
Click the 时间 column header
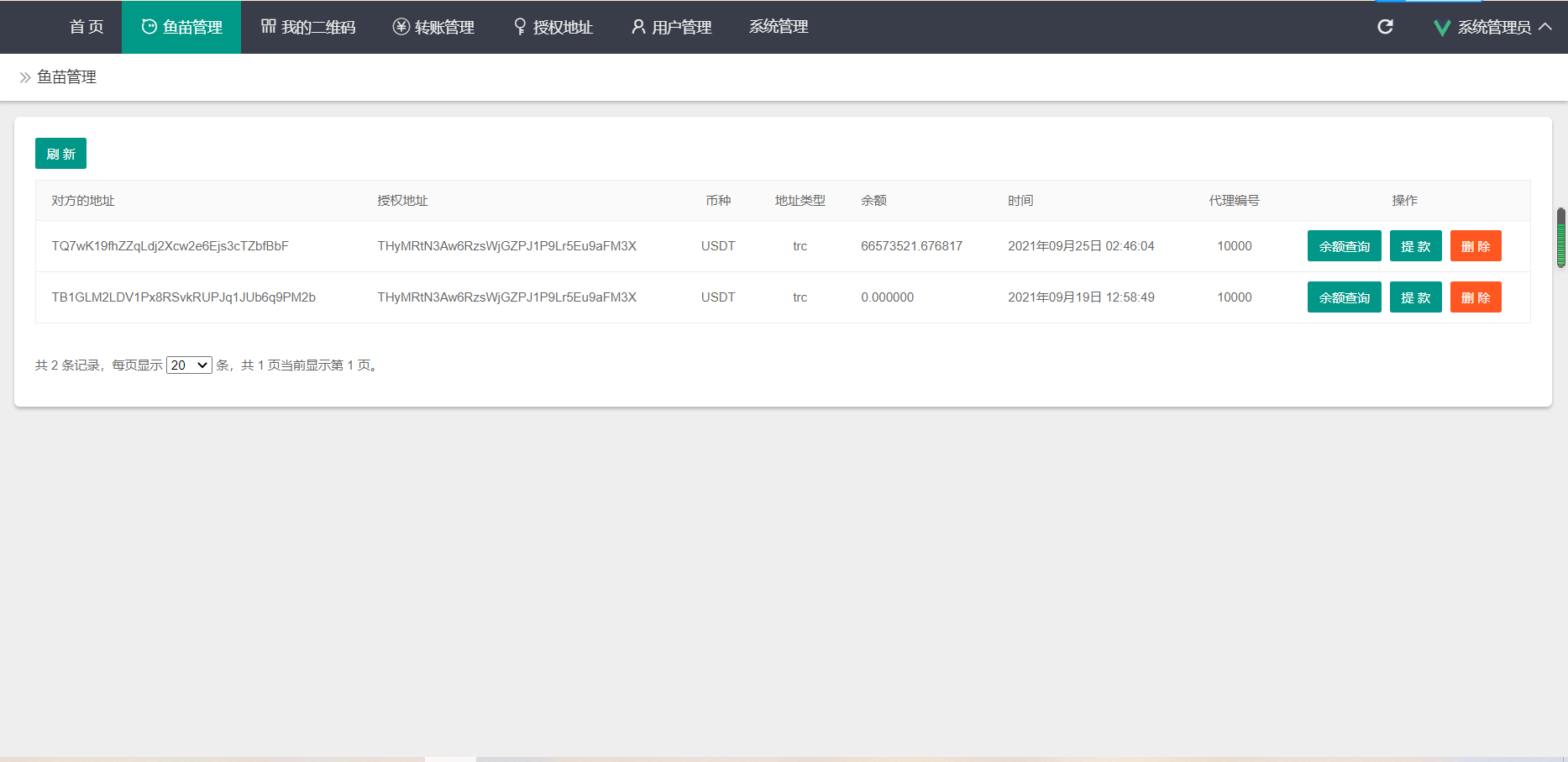1020,201
